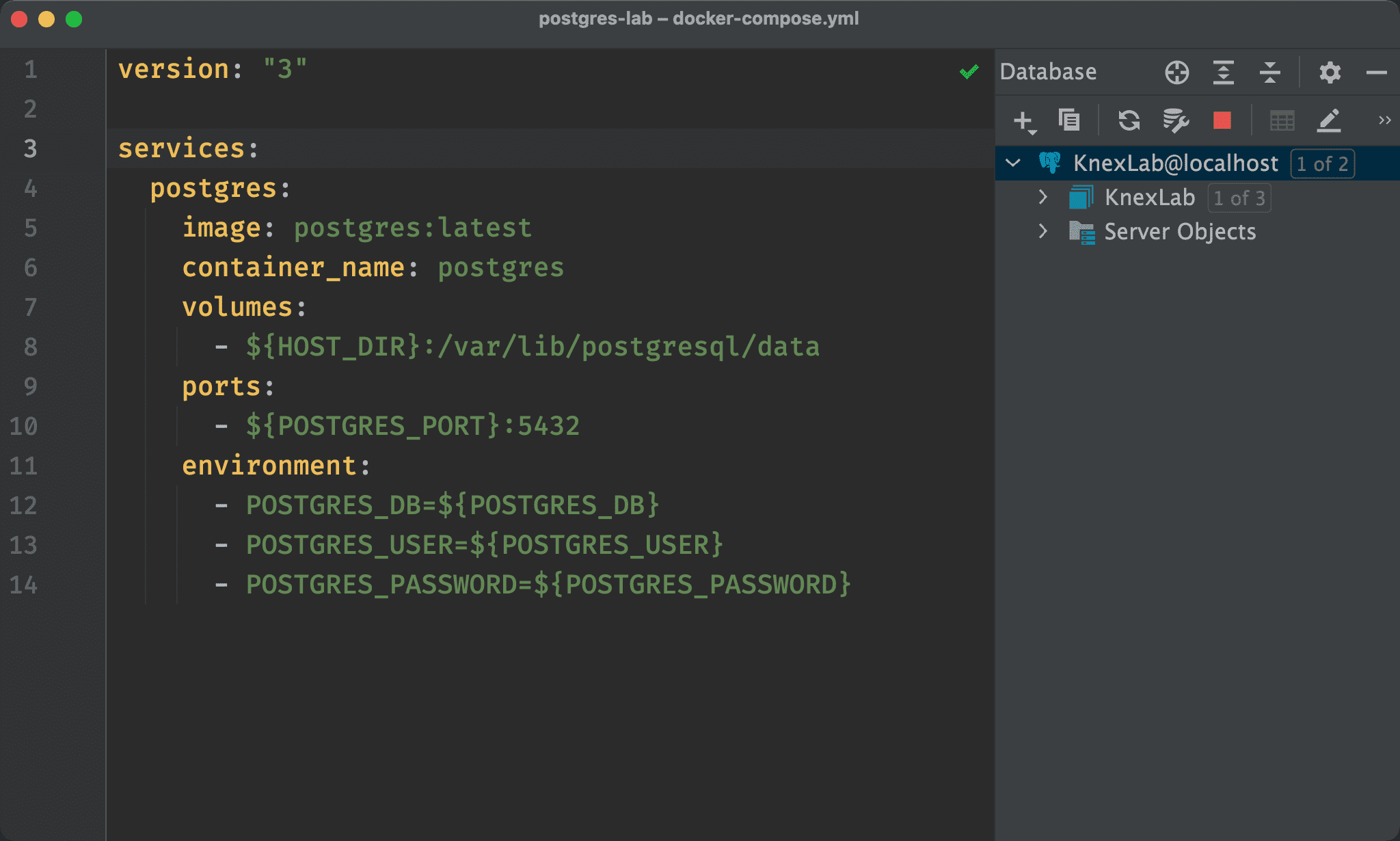Select the KnexLab database row
1400x841 pixels.
(1198, 197)
